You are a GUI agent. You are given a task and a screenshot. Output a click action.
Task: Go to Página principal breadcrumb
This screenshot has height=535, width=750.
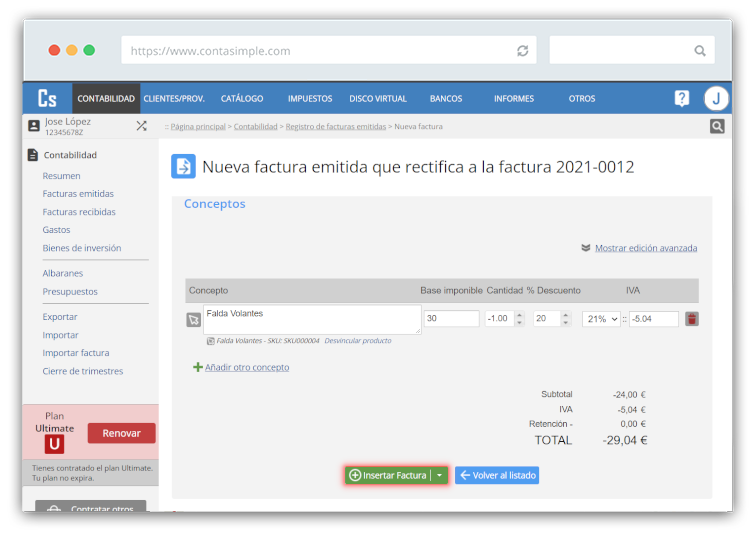(x=198, y=126)
